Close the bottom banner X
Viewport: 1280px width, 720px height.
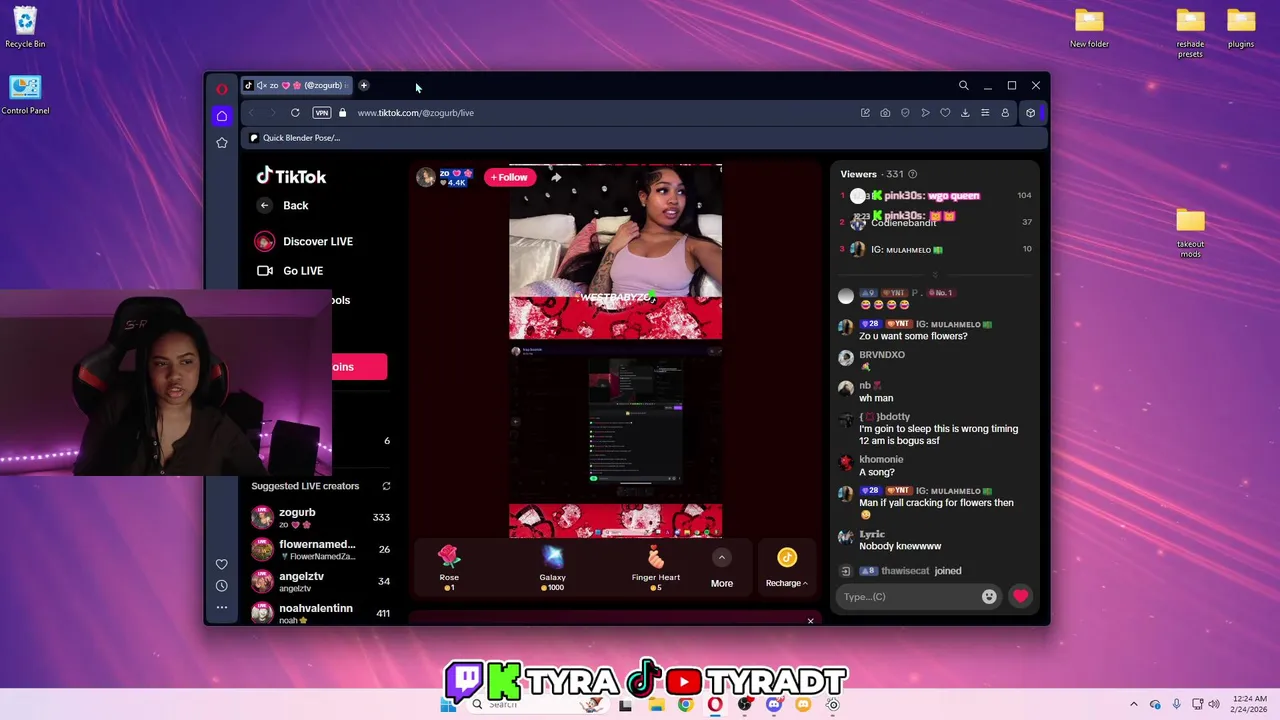(810, 621)
